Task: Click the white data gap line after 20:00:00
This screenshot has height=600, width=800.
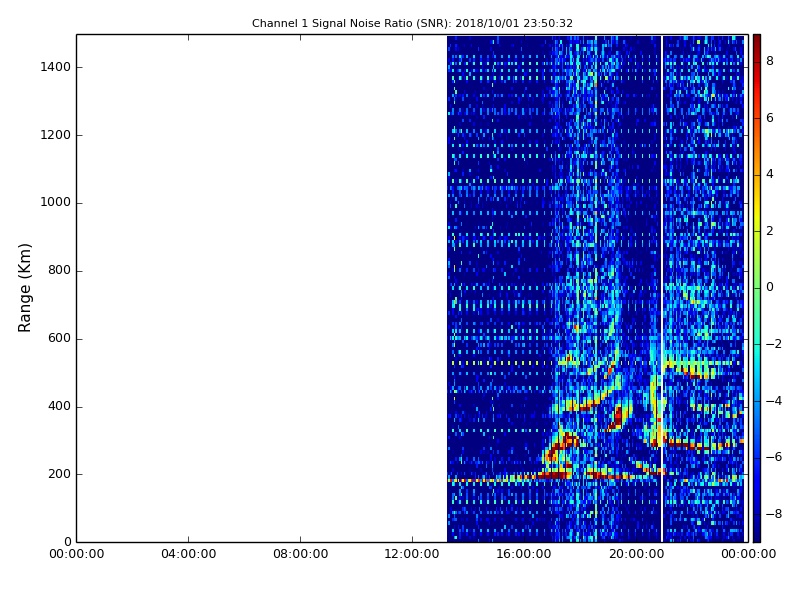Action: click(x=662, y=288)
